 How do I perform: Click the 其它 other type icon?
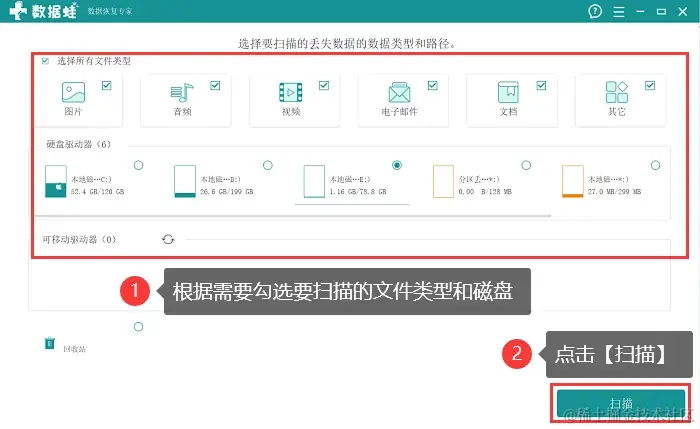tap(617, 92)
